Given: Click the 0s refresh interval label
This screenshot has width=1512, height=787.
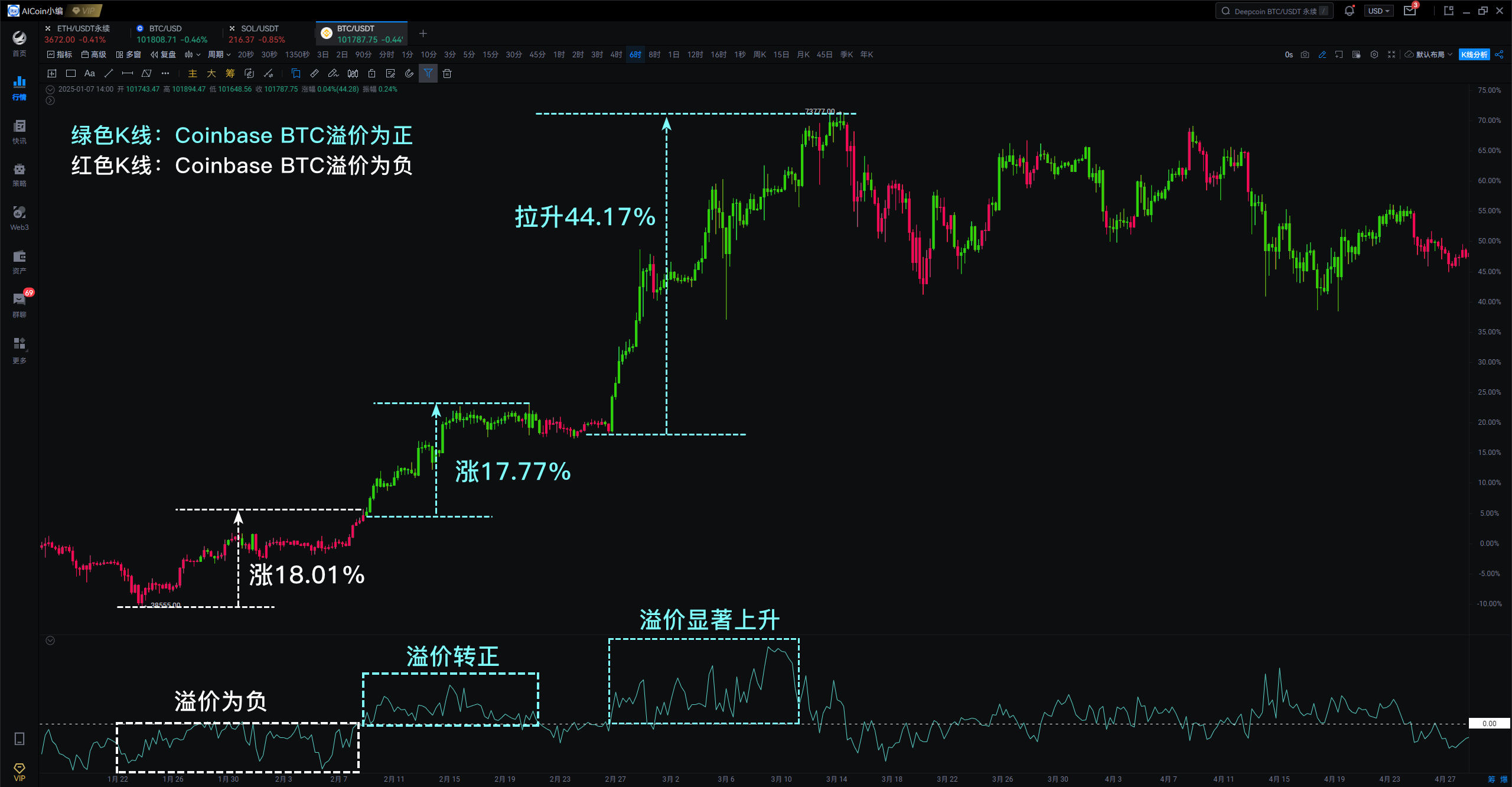Looking at the screenshot, I should pos(1289,54).
